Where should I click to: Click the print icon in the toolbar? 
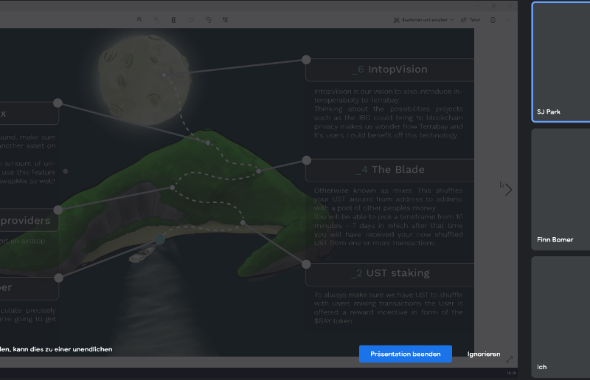pos(493,20)
